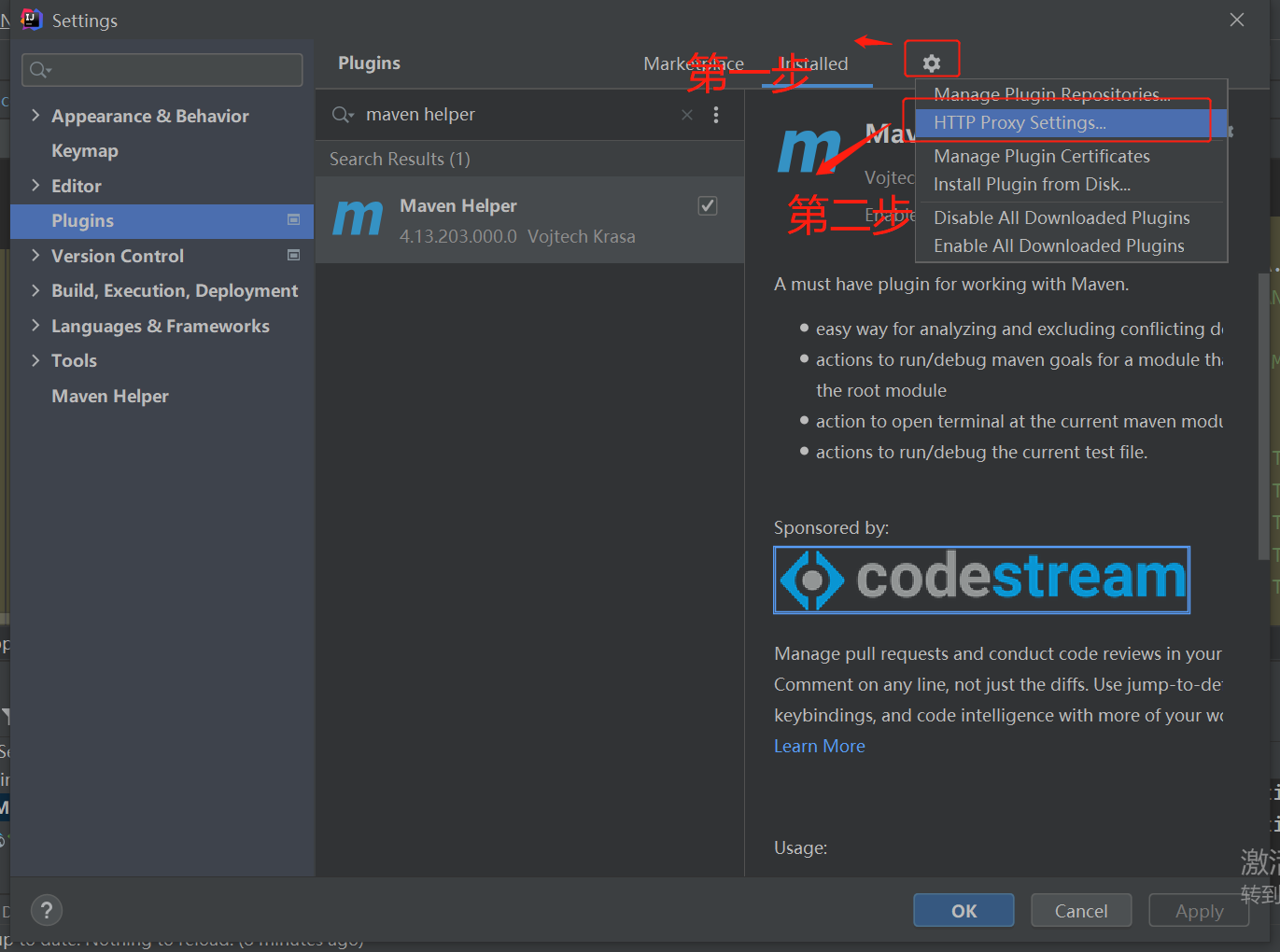This screenshot has height=952, width=1280.
Task: Click 'A must have plugin for working with Maven' text
Action: pyautogui.click(x=951, y=284)
